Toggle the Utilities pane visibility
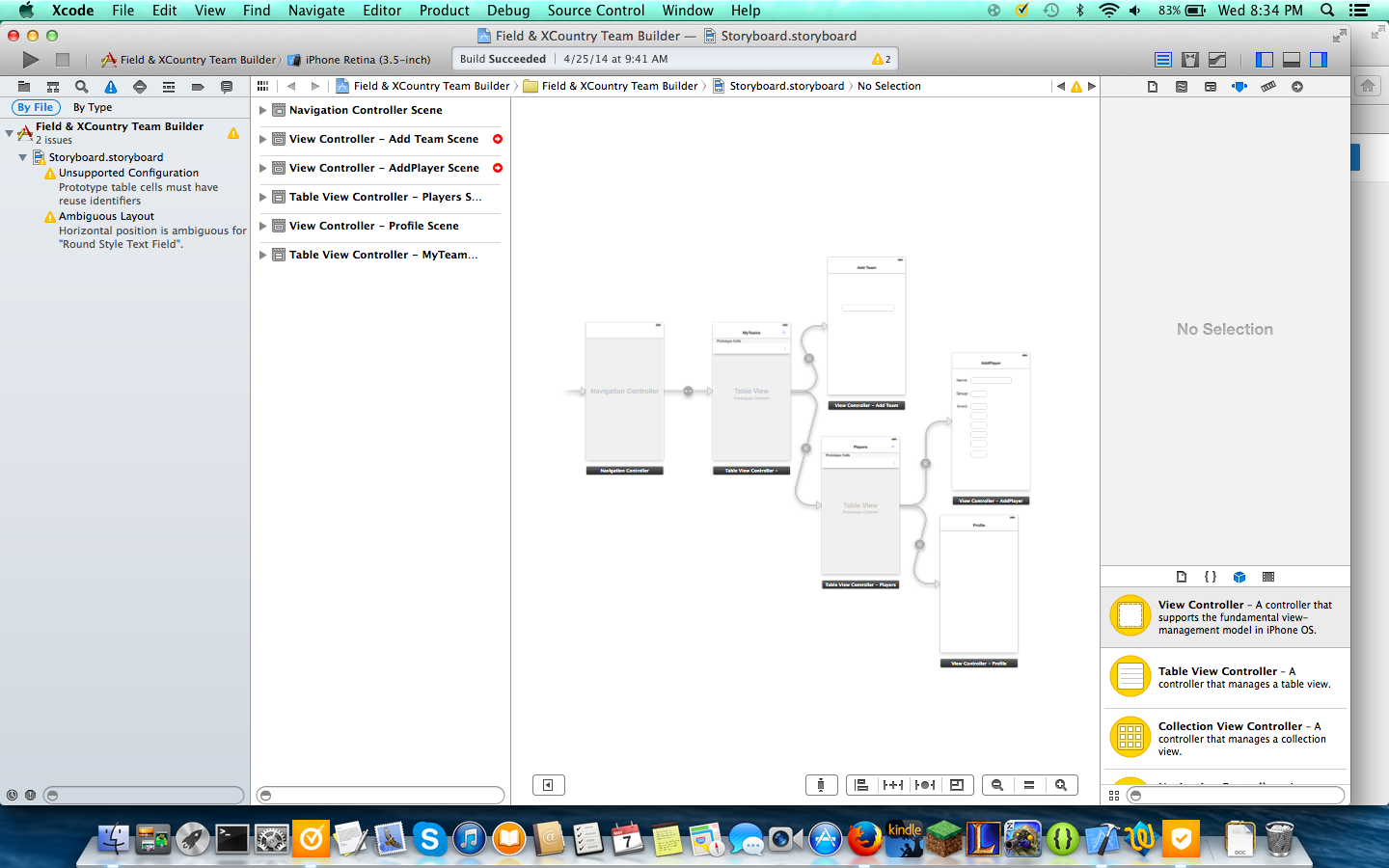Screen dimensions: 1389x868 coord(1319,60)
